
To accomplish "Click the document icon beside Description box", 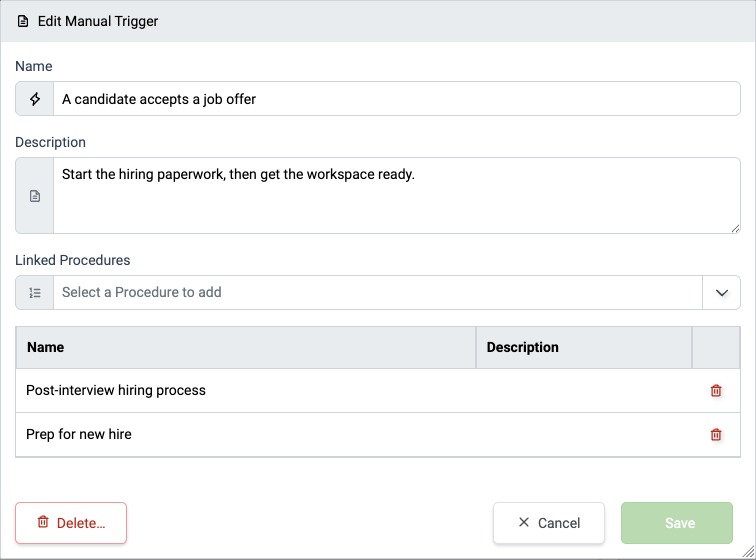I will coord(35,196).
